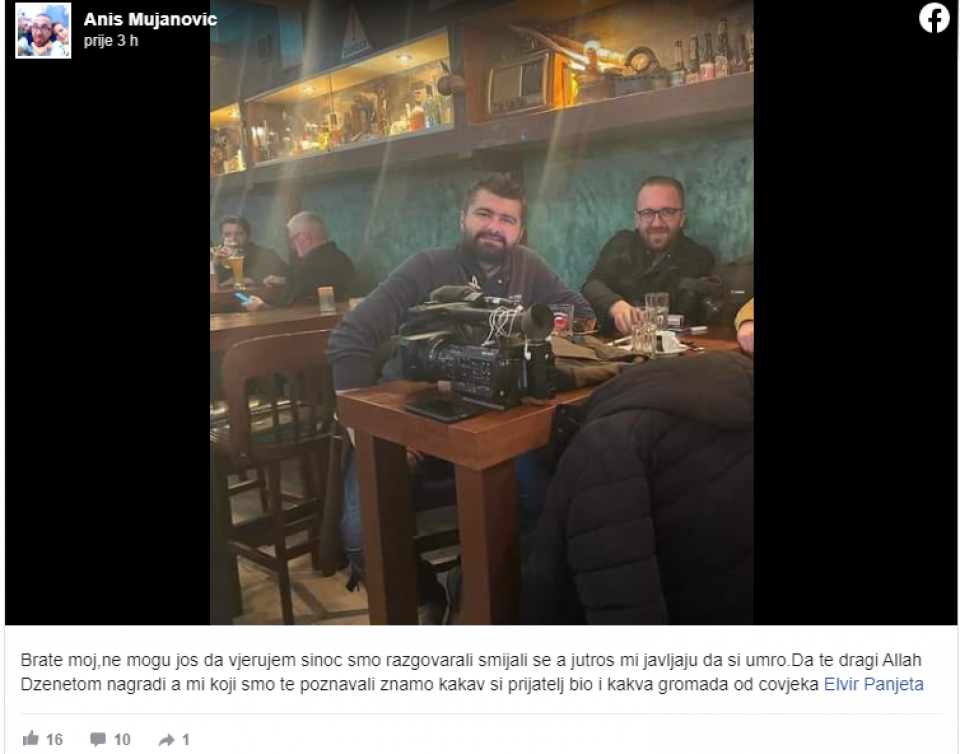Open the pub photo in the post
Screen dimensions: 960x754
(482, 312)
